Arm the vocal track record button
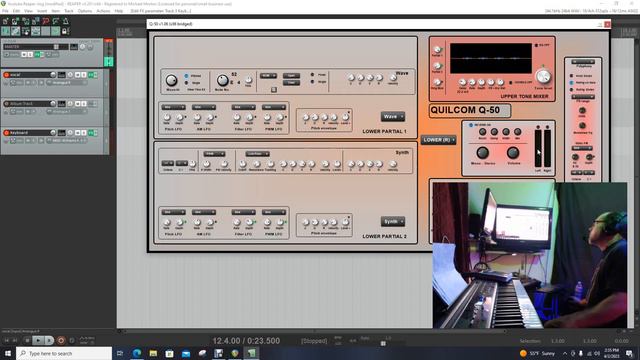The width and height of the screenshot is (640, 360). [x=6, y=75]
